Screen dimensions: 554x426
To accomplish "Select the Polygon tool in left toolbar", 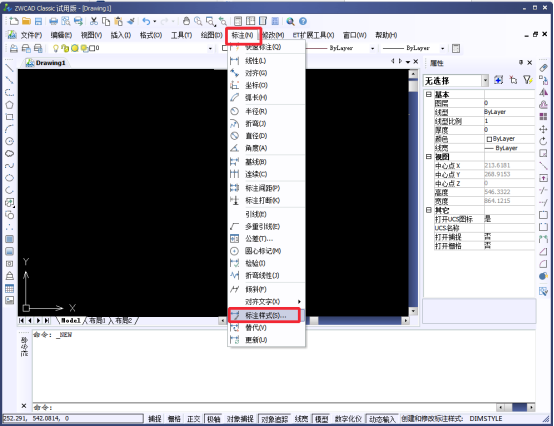I will (9, 105).
